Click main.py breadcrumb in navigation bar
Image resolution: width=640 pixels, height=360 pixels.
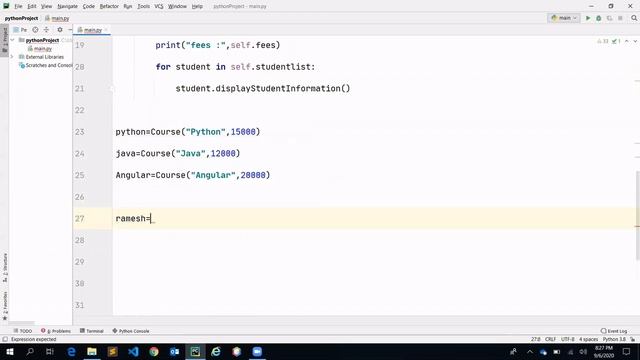[58, 18]
